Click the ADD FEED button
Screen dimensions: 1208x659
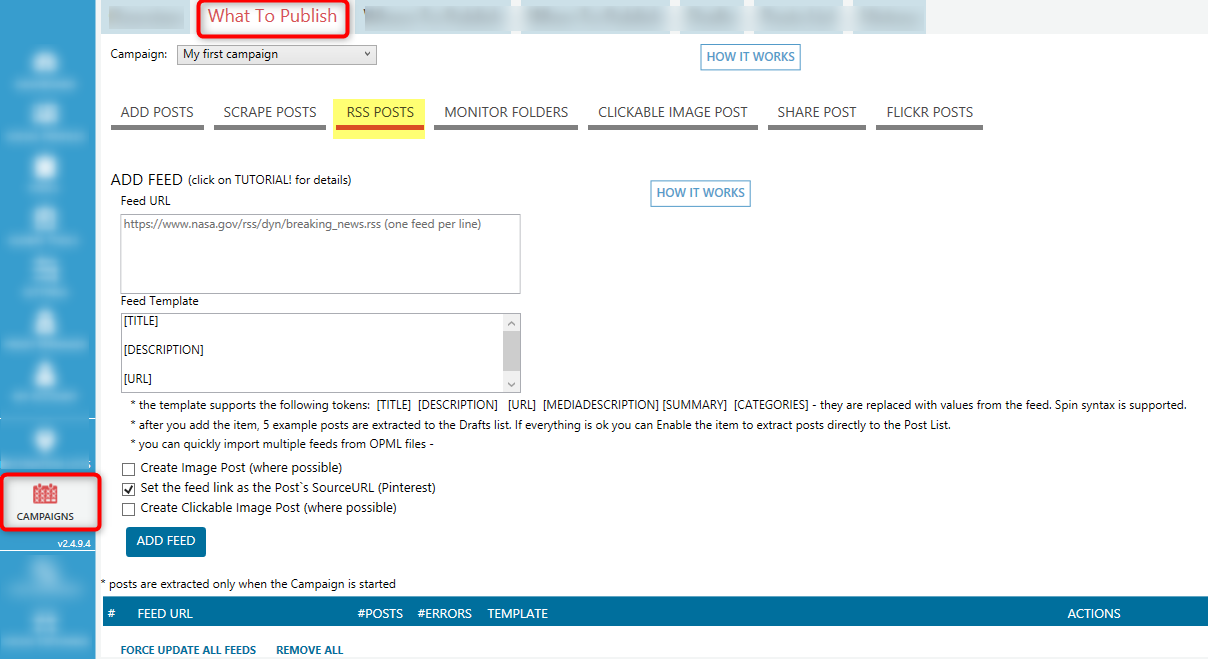click(x=166, y=541)
